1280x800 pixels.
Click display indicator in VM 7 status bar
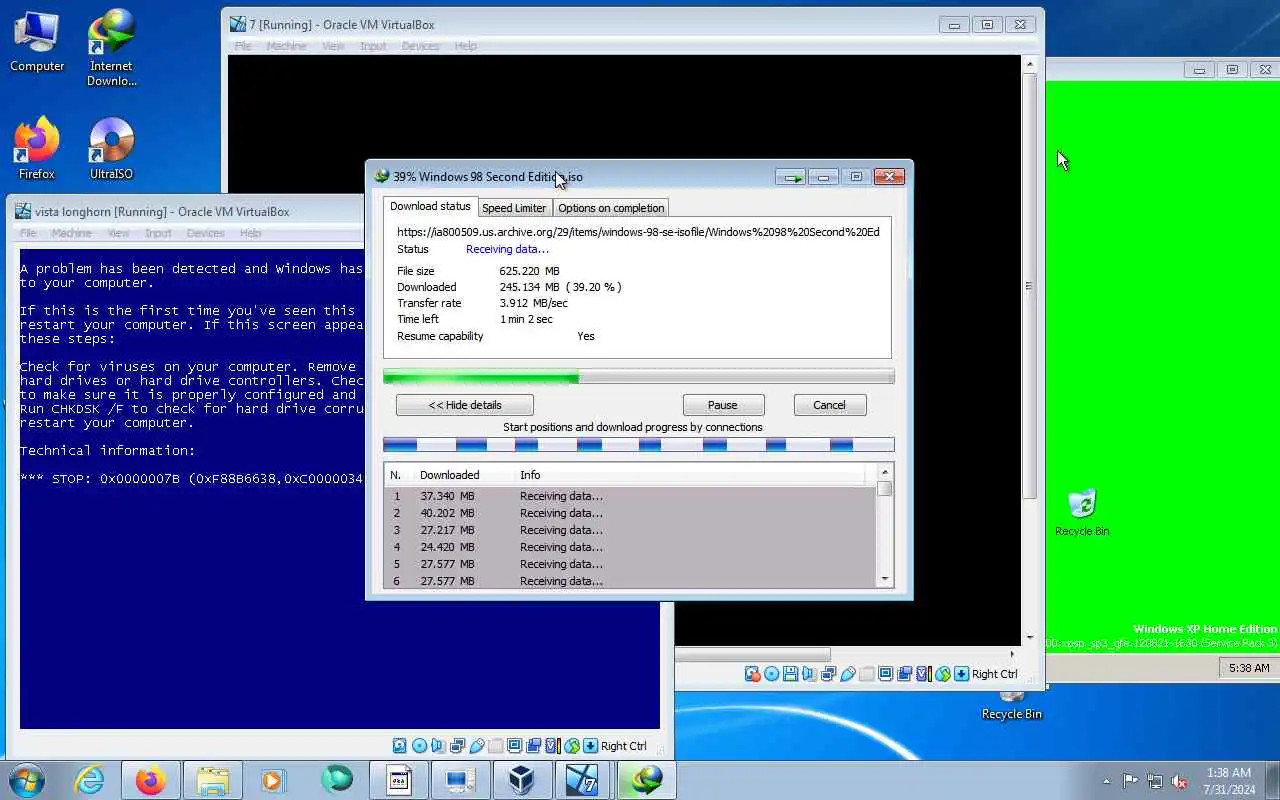point(886,674)
